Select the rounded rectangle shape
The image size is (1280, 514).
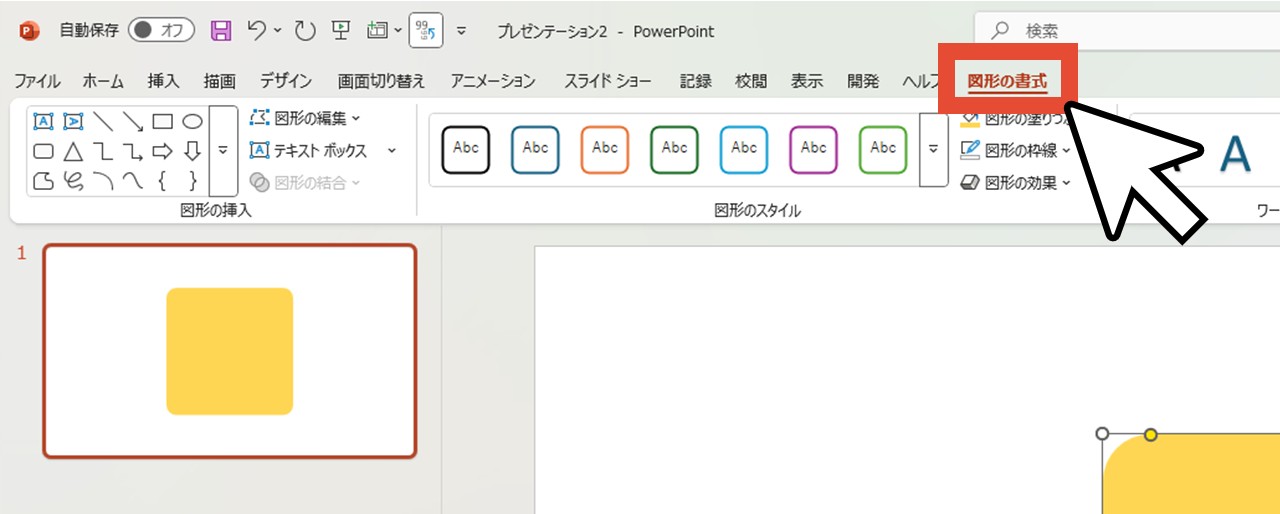[43, 151]
